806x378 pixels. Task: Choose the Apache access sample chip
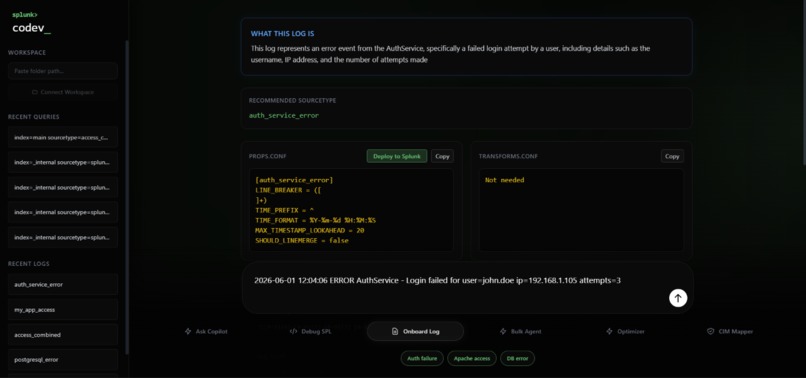pyautogui.click(x=472, y=358)
